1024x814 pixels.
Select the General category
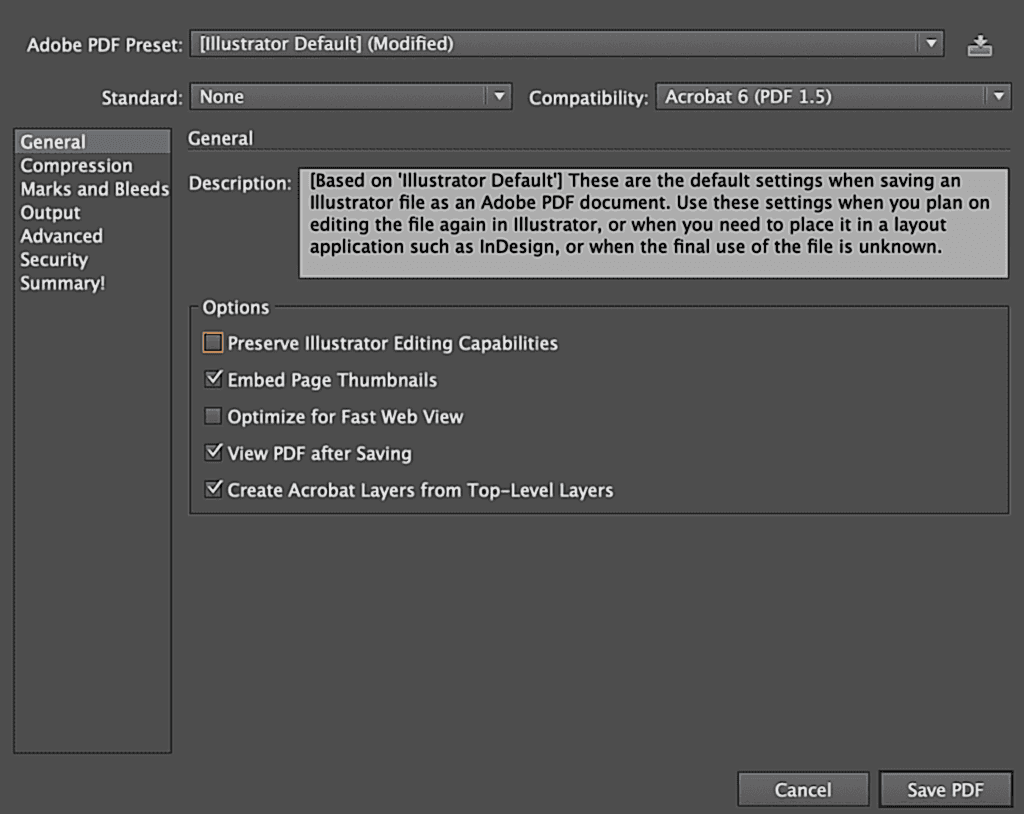93,142
